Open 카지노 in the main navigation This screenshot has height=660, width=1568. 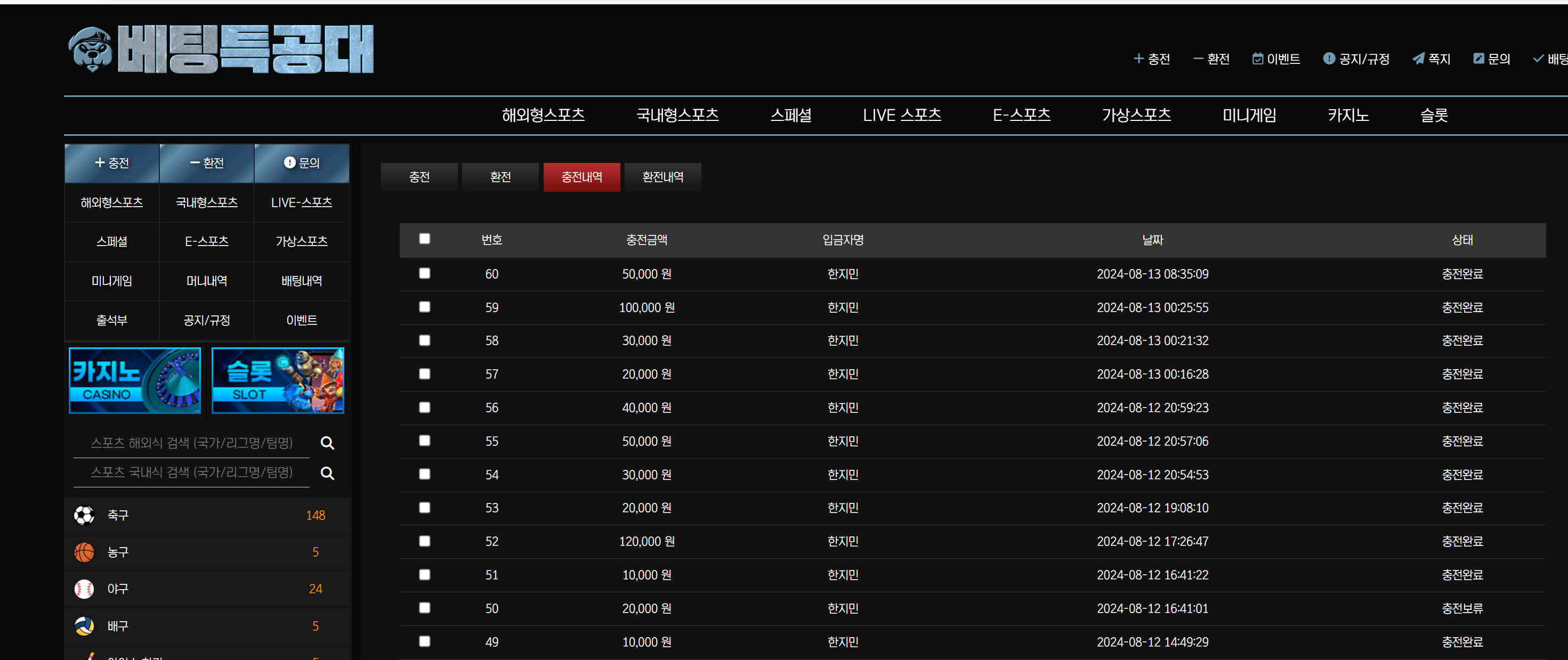1348,115
